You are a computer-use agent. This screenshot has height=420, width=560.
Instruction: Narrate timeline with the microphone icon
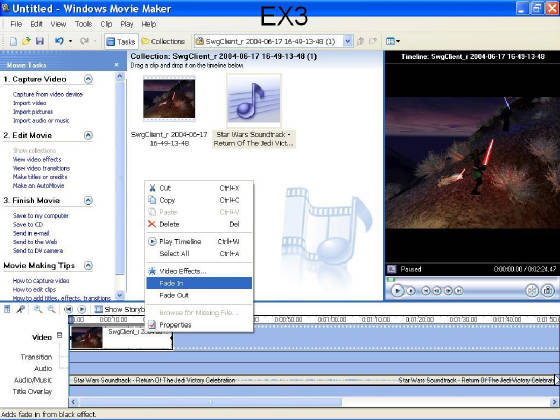20,309
